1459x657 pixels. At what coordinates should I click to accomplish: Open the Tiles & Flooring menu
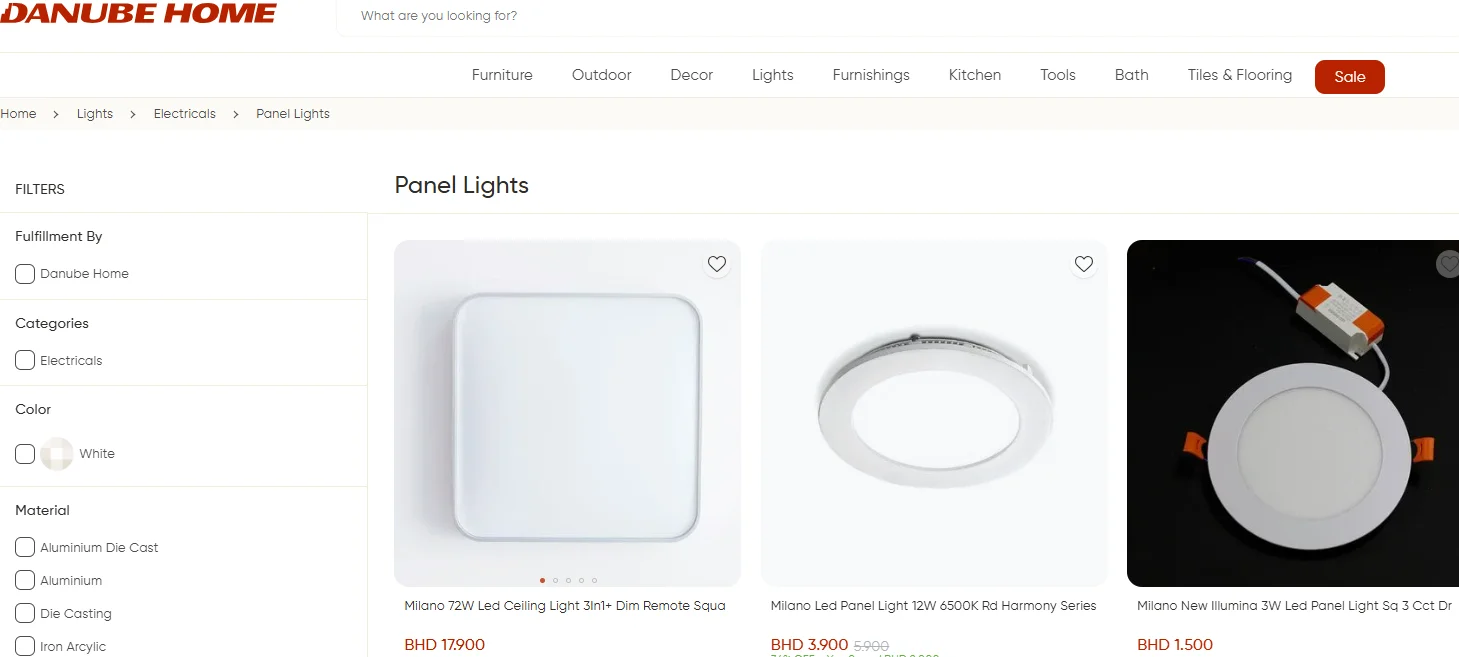click(1240, 75)
